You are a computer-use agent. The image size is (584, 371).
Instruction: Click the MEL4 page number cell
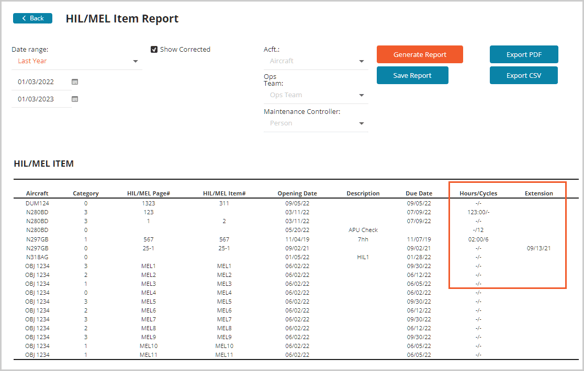pos(148,293)
